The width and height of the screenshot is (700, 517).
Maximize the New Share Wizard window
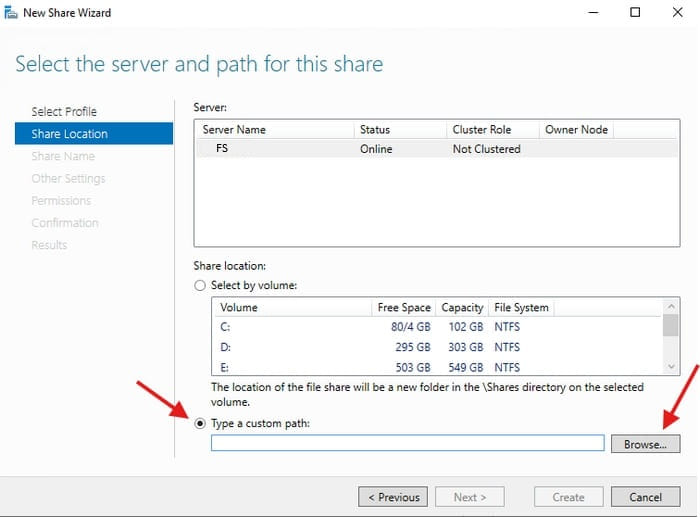click(635, 13)
